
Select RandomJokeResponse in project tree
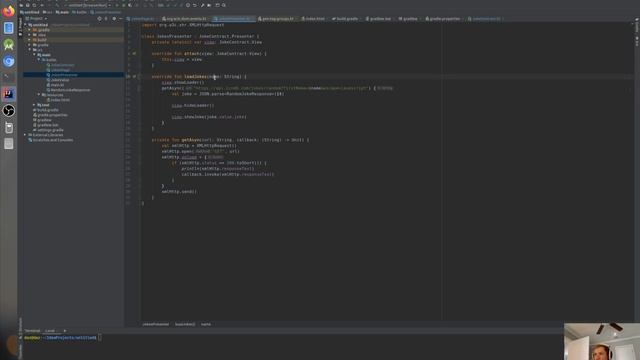pos(70,90)
